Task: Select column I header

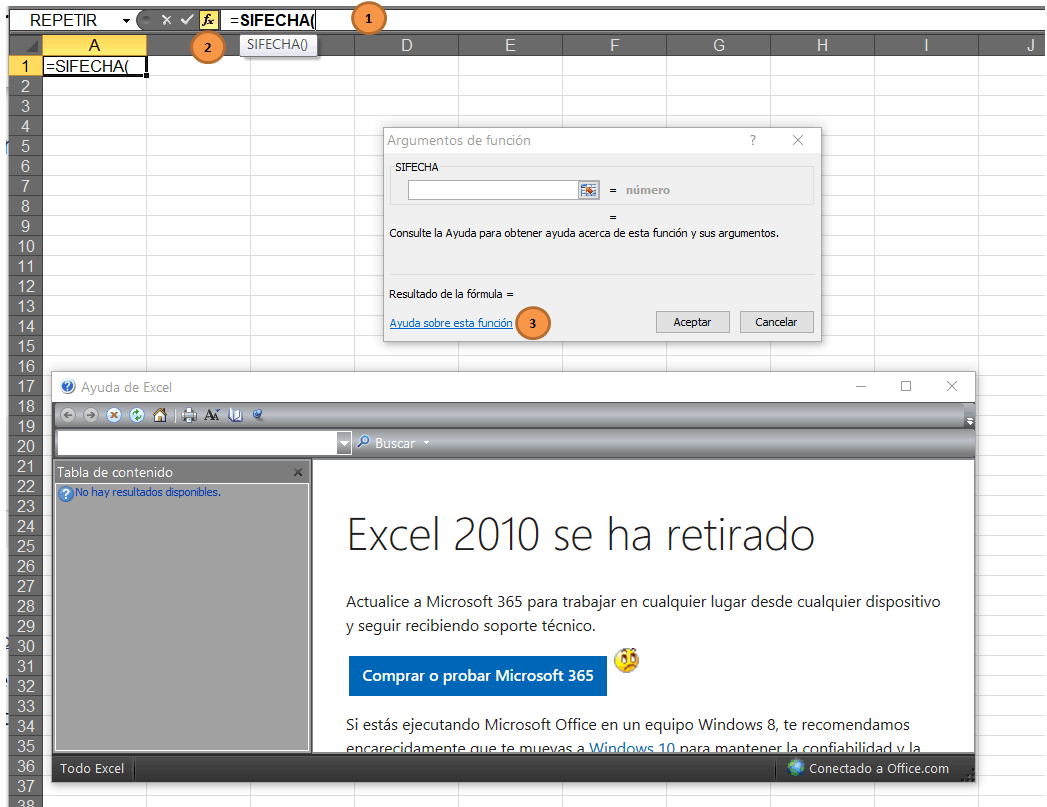Action: point(926,45)
